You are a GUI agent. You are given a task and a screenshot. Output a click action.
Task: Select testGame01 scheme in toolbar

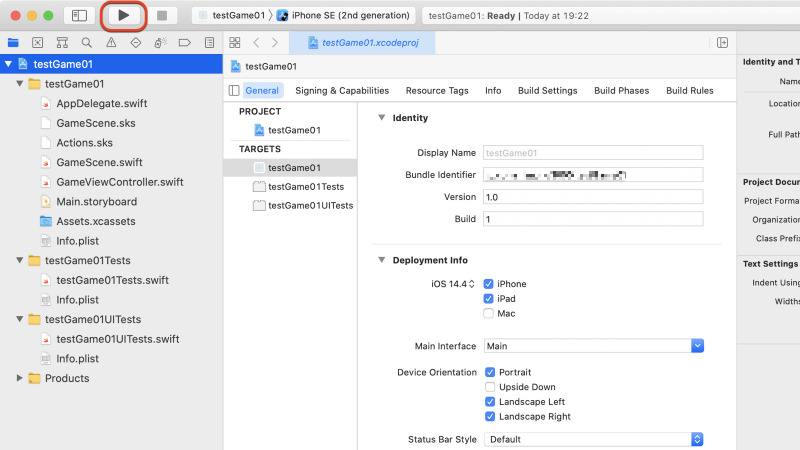pos(232,16)
